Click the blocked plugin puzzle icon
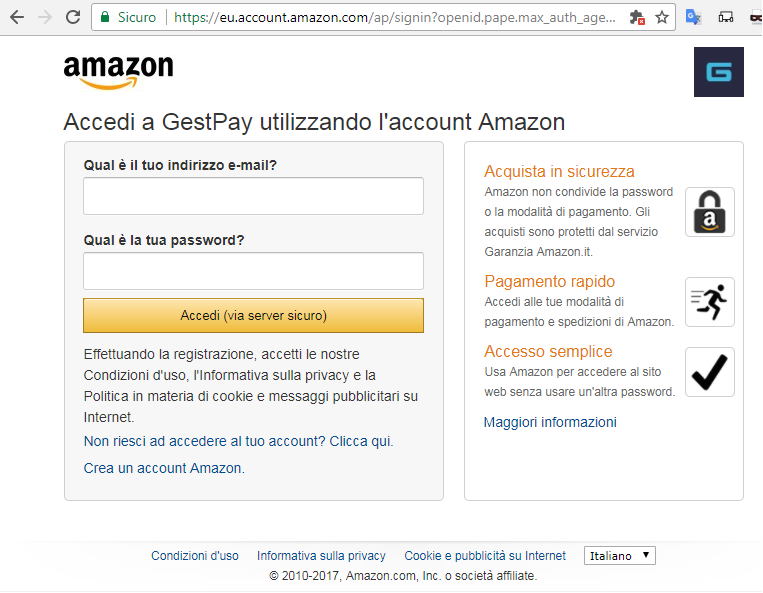 [x=637, y=18]
